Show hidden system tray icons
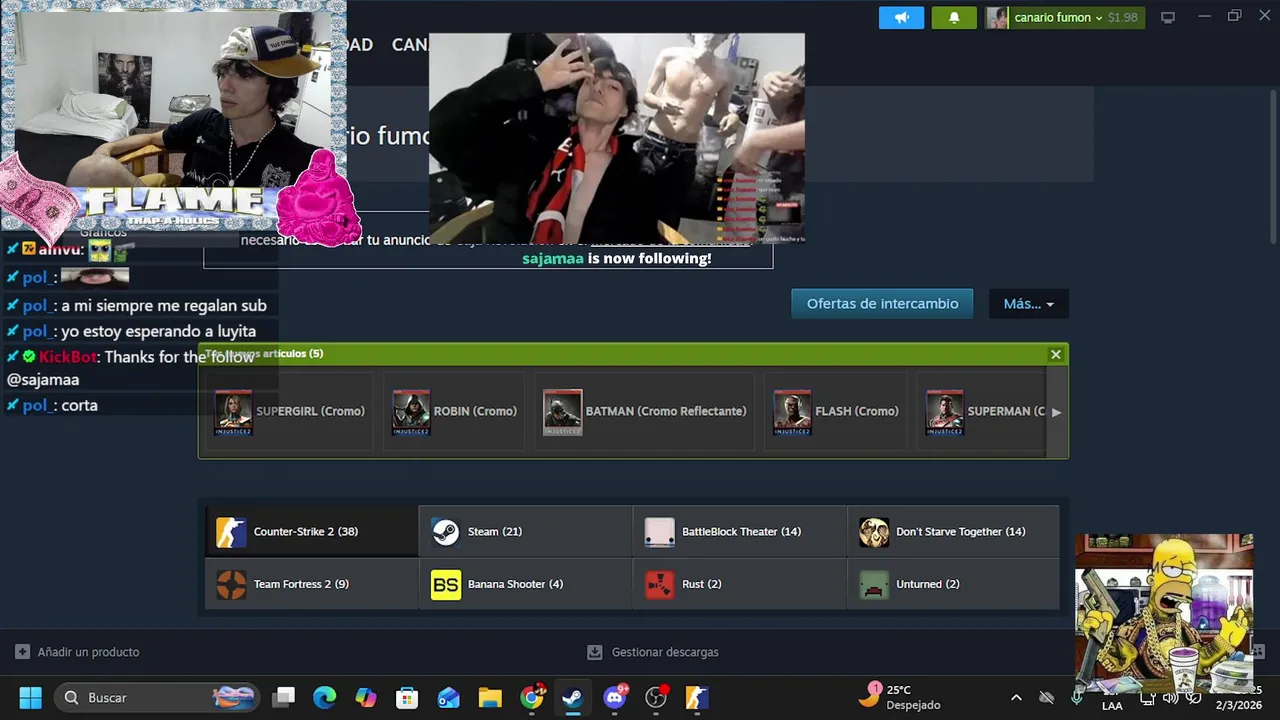The image size is (1280, 720). (1016, 697)
